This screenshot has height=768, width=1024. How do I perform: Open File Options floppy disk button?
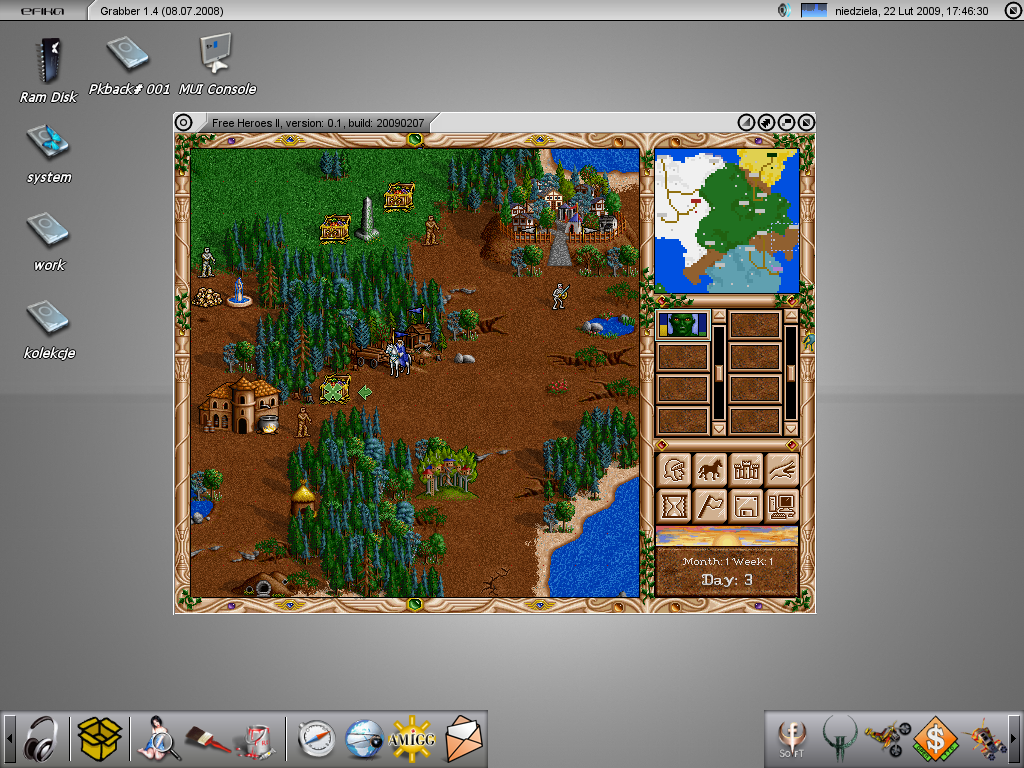[746, 505]
